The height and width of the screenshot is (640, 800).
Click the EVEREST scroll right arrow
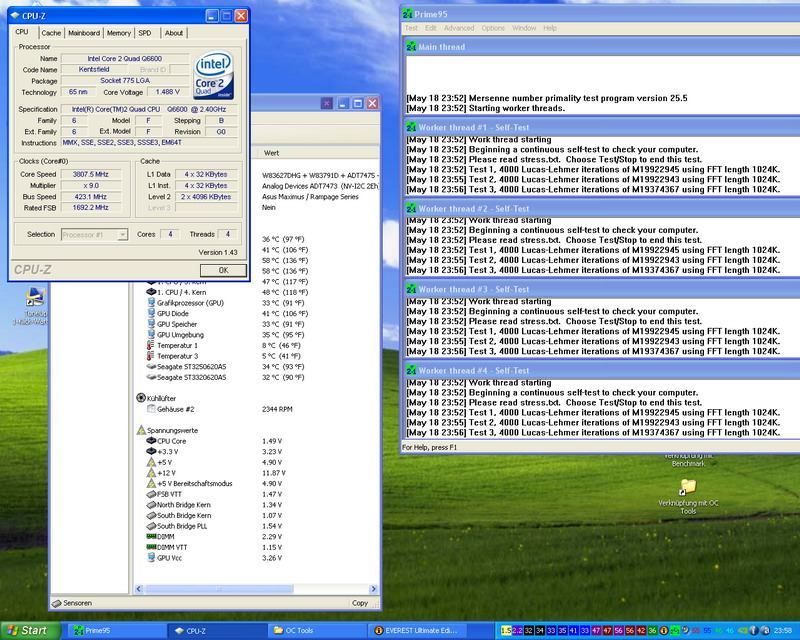pyautogui.click(x=373, y=589)
